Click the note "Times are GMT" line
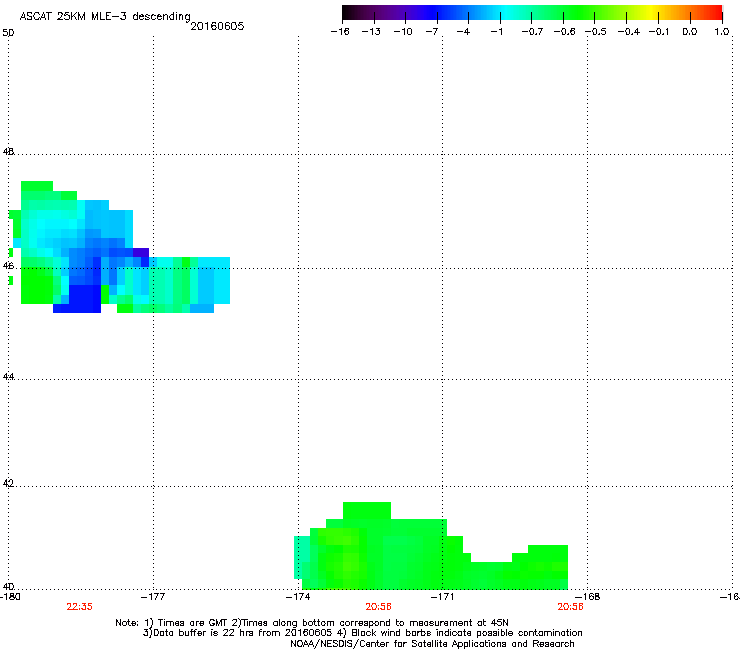This screenshot has width=740, height=650. (x=312, y=623)
